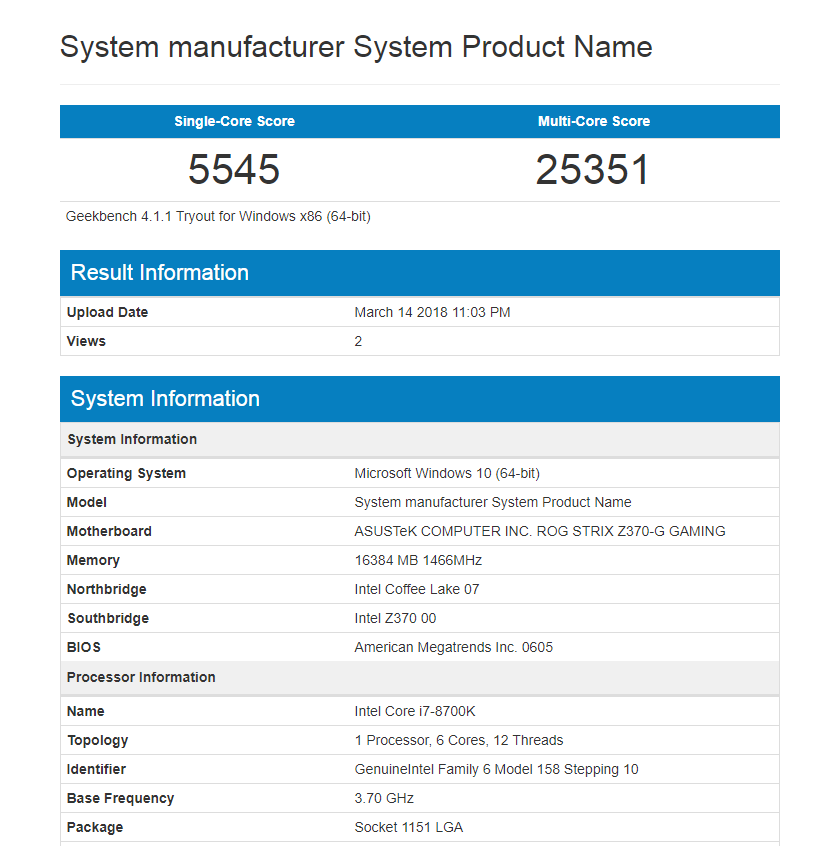Click the Identifier label
The height and width of the screenshot is (846, 833).
click(x=96, y=769)
